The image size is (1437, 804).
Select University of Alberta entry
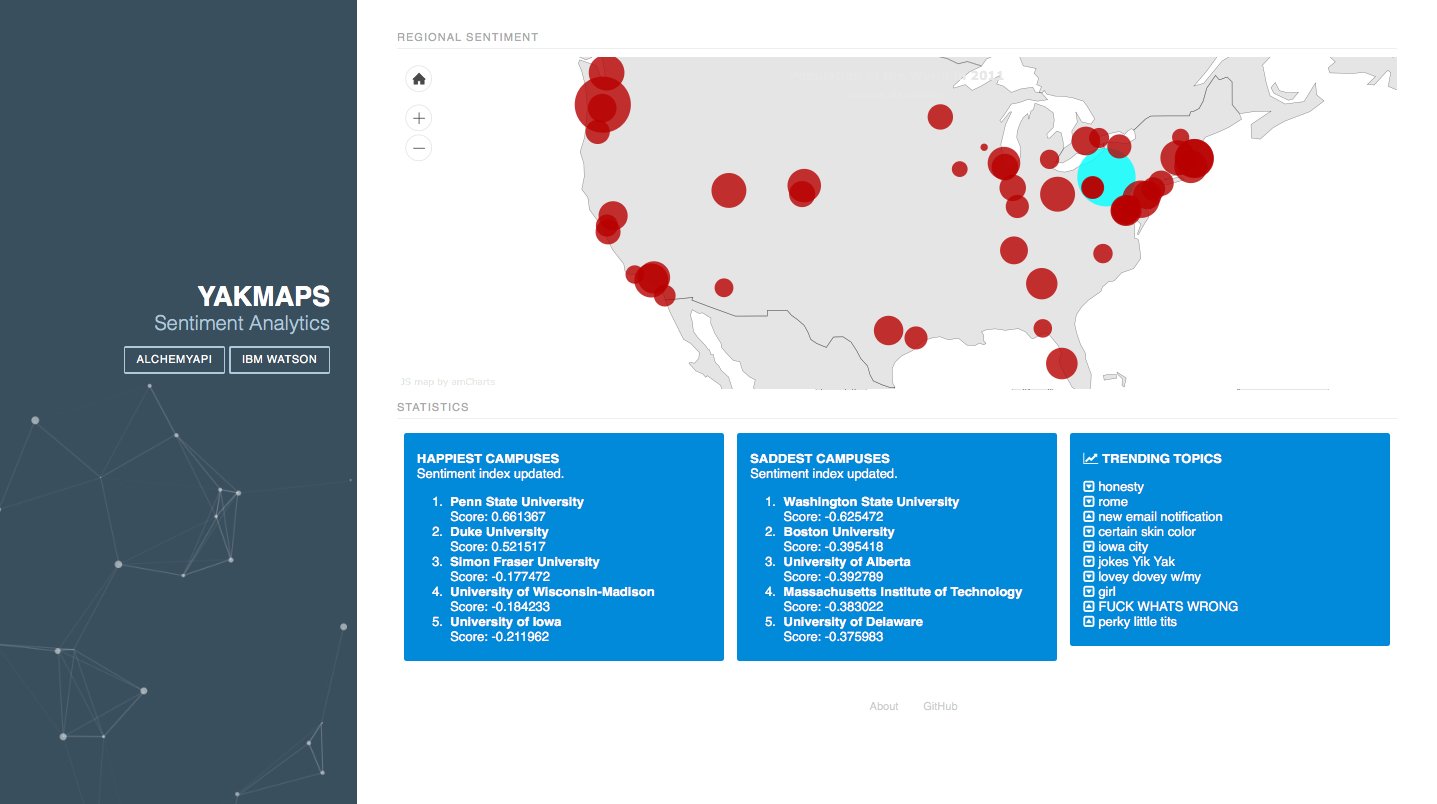coord(847,562)
